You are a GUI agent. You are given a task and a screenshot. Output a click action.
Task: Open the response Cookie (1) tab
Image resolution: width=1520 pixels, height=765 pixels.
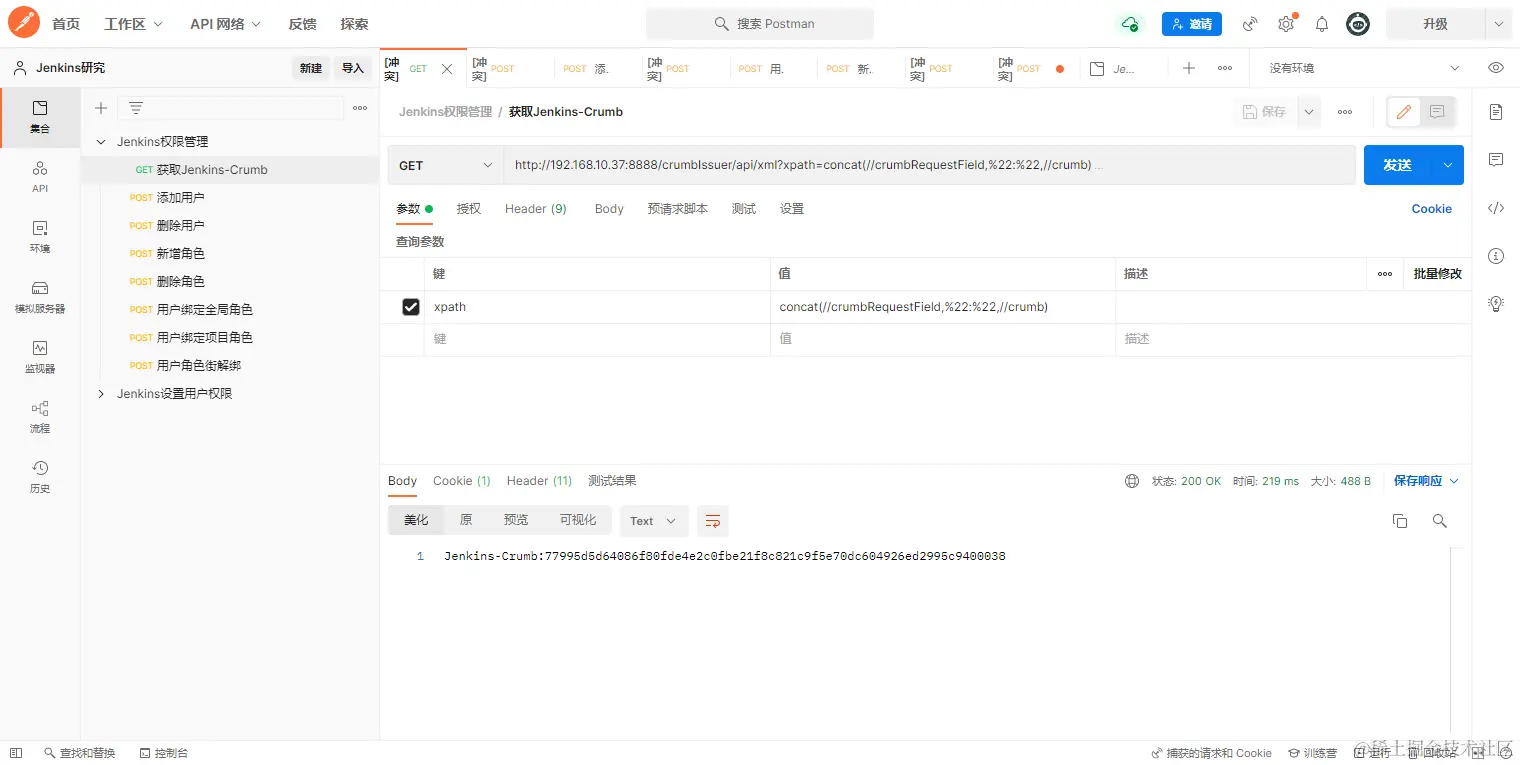click(x=462, y=481)
